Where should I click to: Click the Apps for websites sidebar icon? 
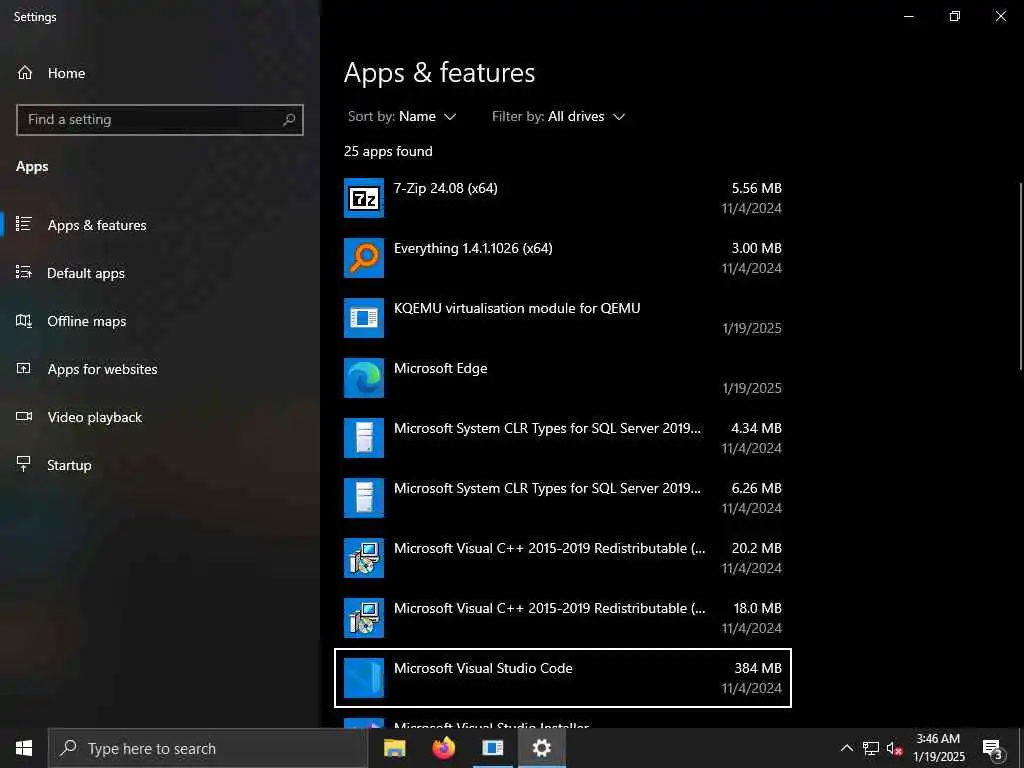[x=24, y=368]
